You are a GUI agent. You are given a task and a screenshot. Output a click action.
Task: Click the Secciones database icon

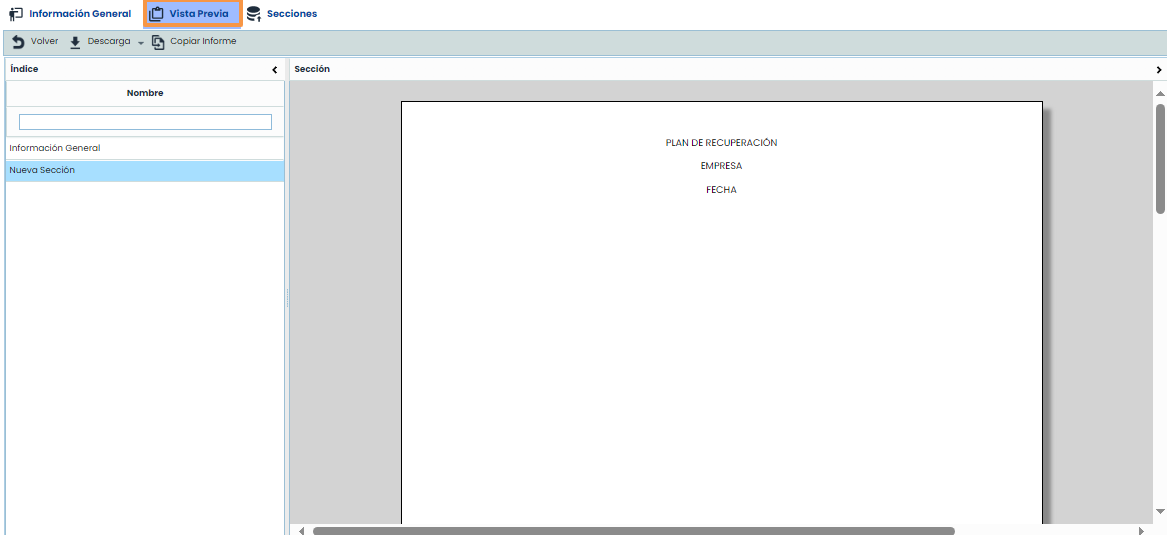coord(254,14)
